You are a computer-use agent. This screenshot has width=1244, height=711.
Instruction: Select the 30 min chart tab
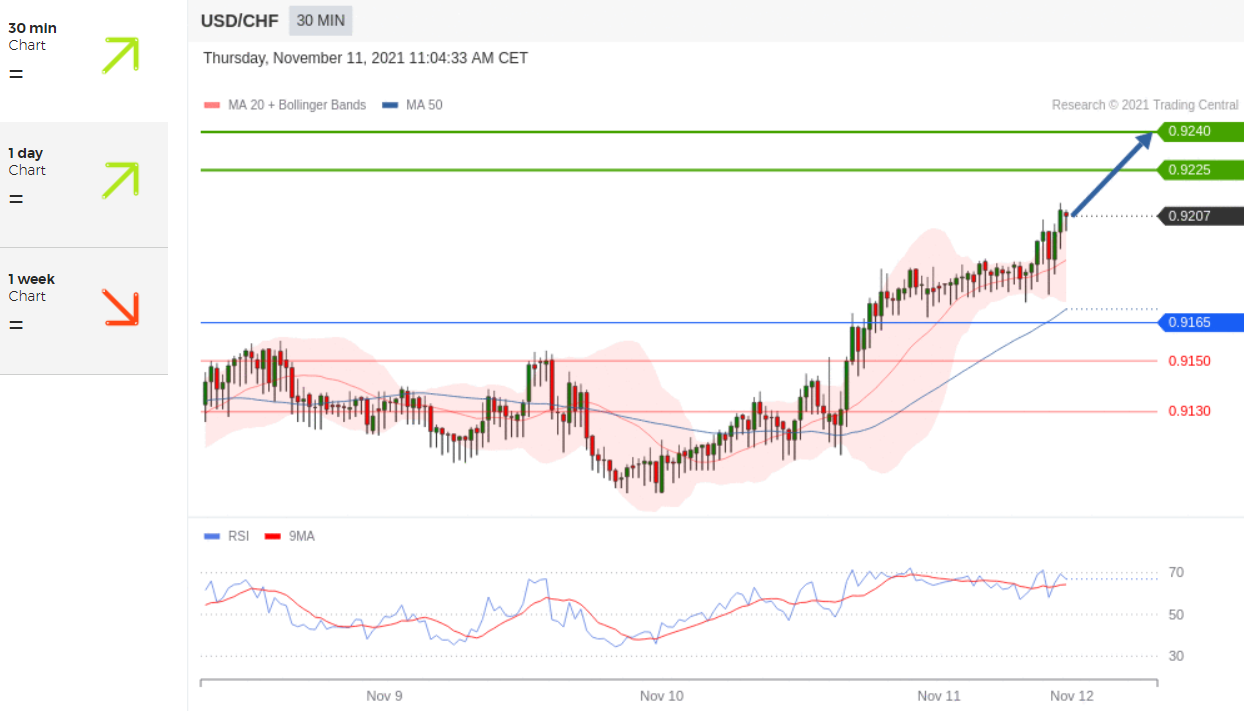(x=84, y=59)
